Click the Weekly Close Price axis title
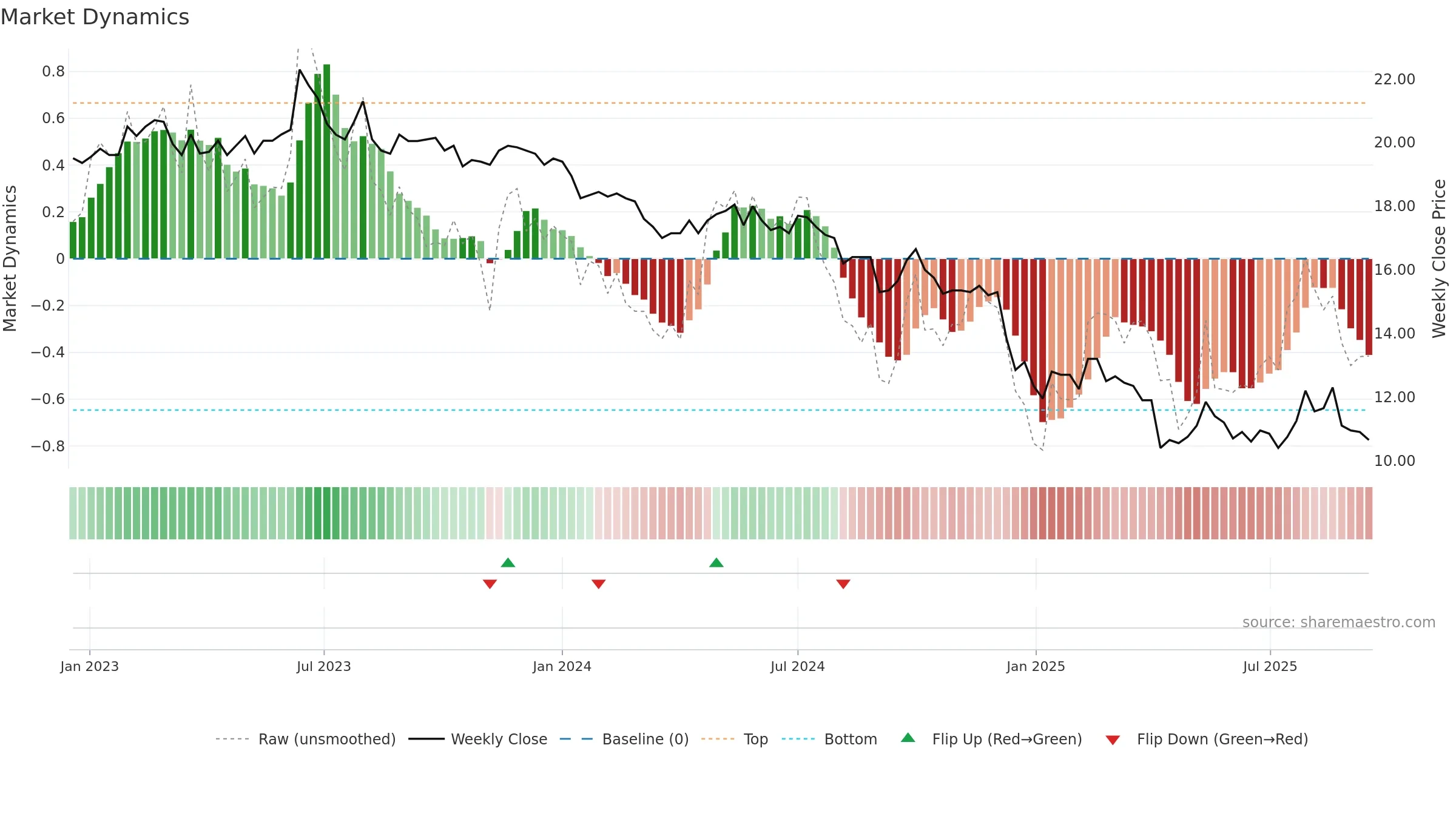Screen dimensions: 1456x819 click(x=1439, y=258)
